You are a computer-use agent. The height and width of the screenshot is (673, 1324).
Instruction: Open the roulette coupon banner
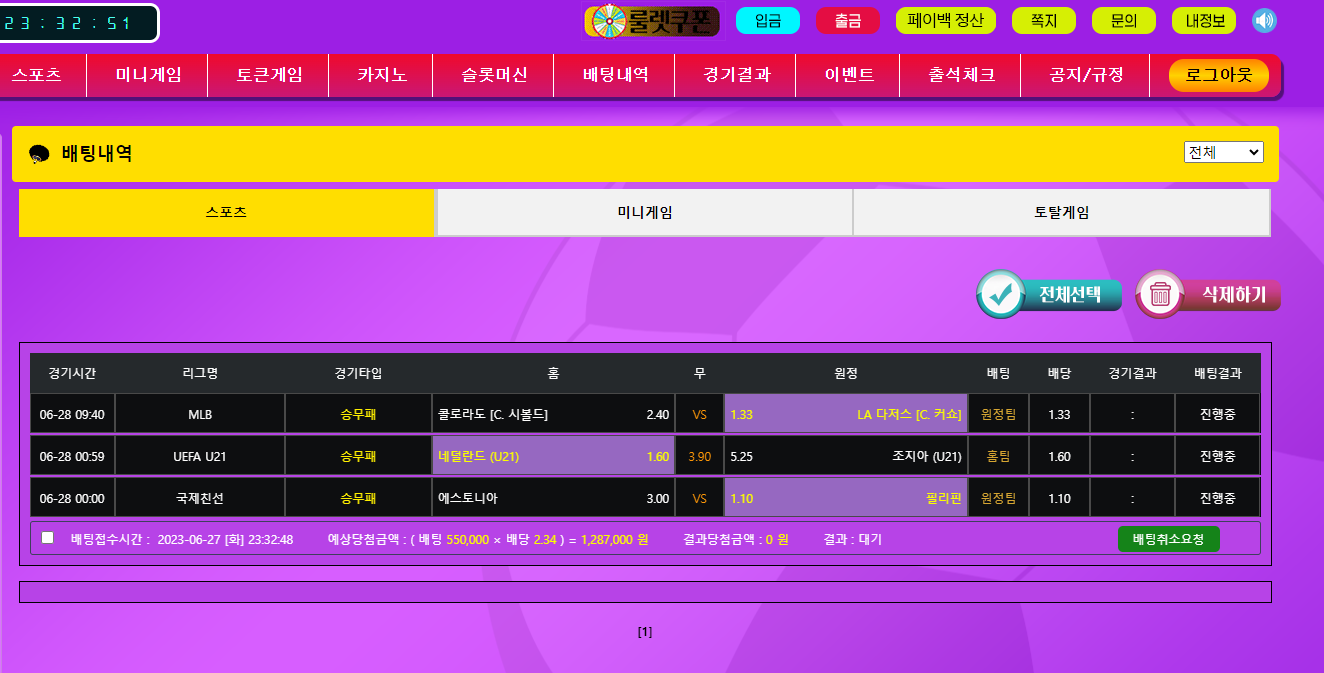pos(652,21)
